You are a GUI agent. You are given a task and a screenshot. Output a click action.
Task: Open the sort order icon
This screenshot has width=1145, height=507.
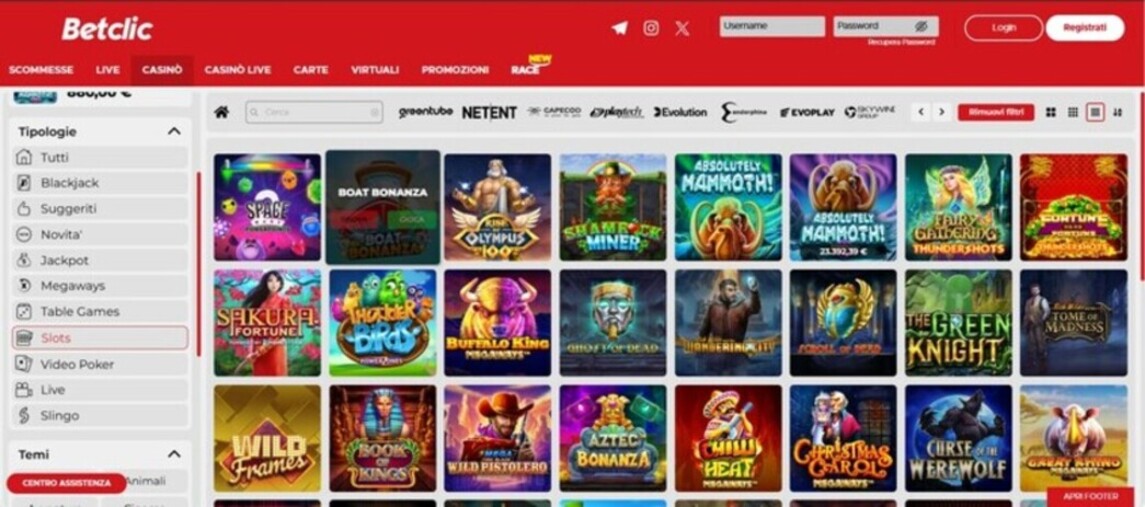(1117, 113)
